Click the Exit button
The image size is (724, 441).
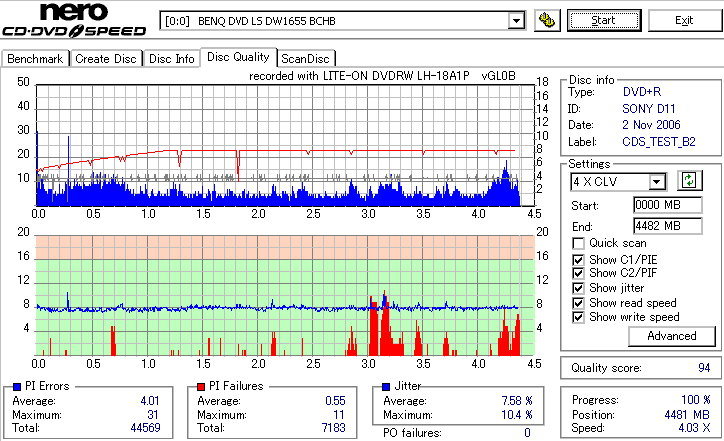coord(684,21)
